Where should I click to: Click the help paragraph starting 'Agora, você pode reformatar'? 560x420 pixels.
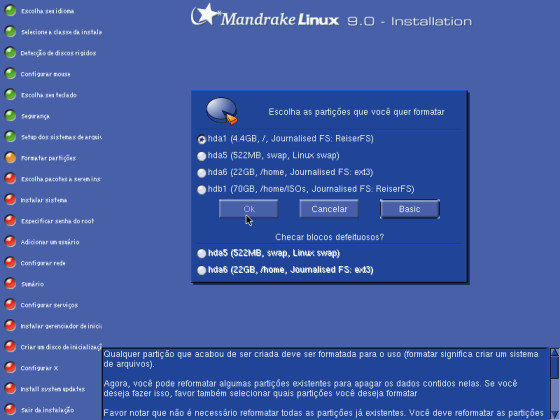tap(310, 388)
